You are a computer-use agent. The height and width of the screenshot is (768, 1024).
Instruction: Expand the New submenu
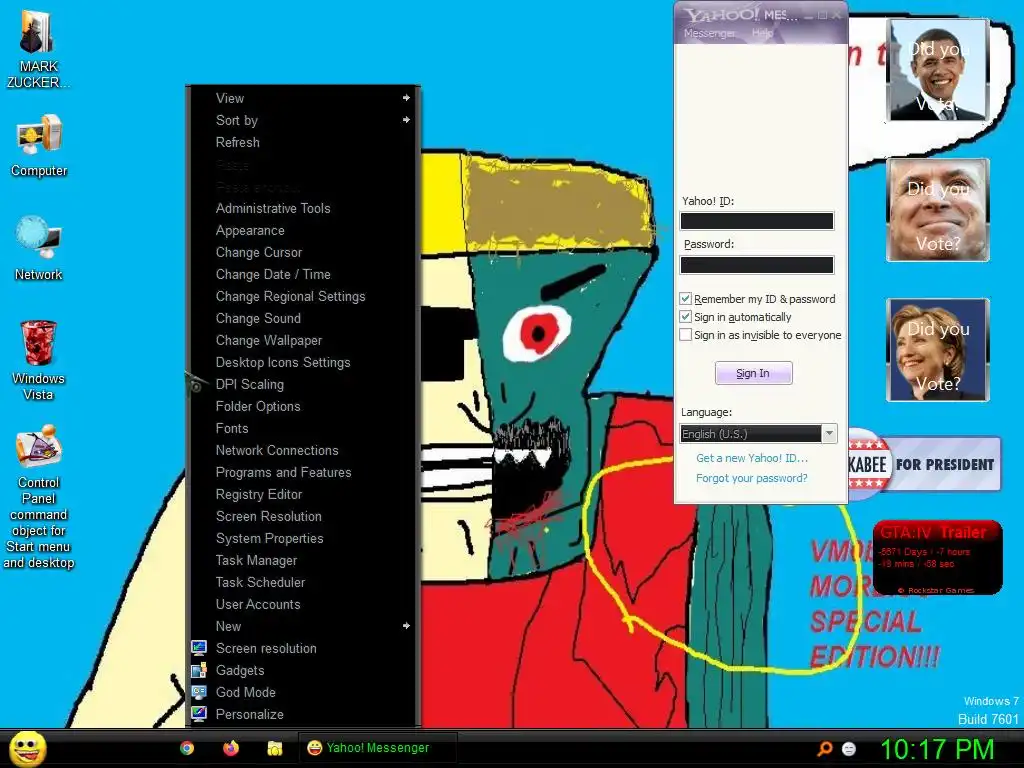click(x=304, y=626)
